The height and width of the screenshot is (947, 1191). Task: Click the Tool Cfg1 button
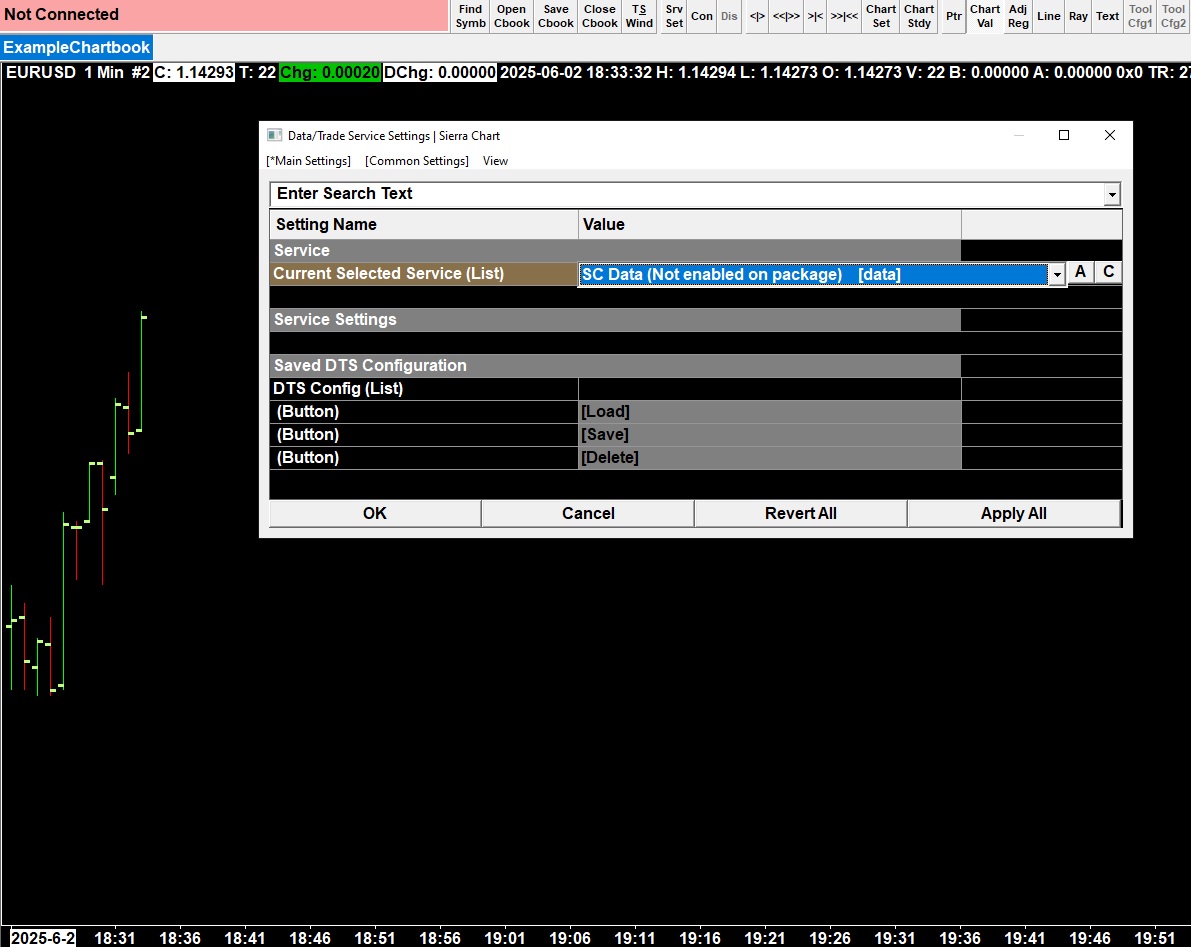pos(1140,16)
